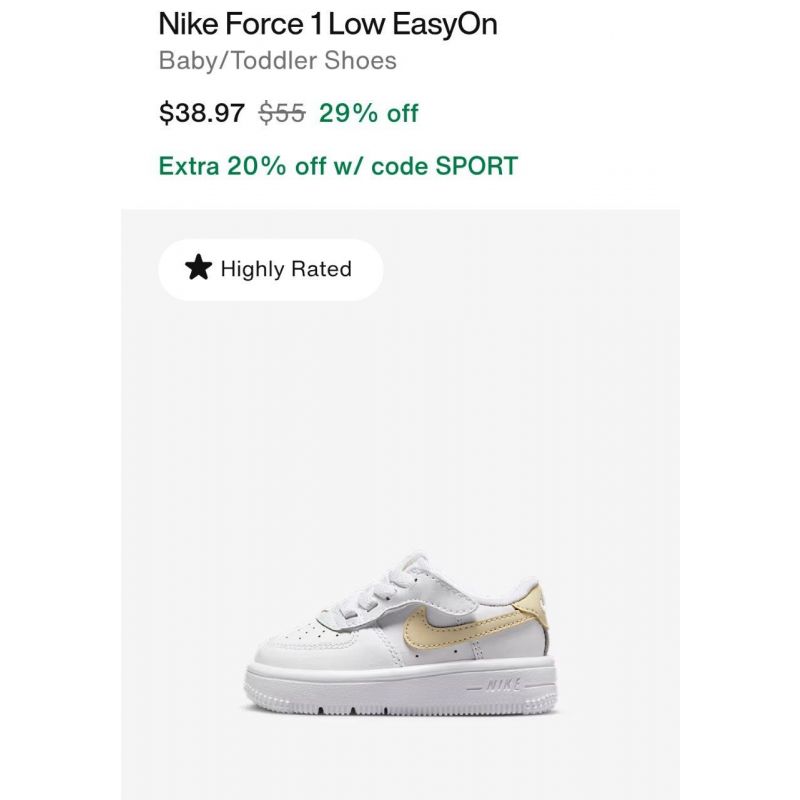Tap the Highly Rated badge
This screenshot has height=800, width=800.
270,269
